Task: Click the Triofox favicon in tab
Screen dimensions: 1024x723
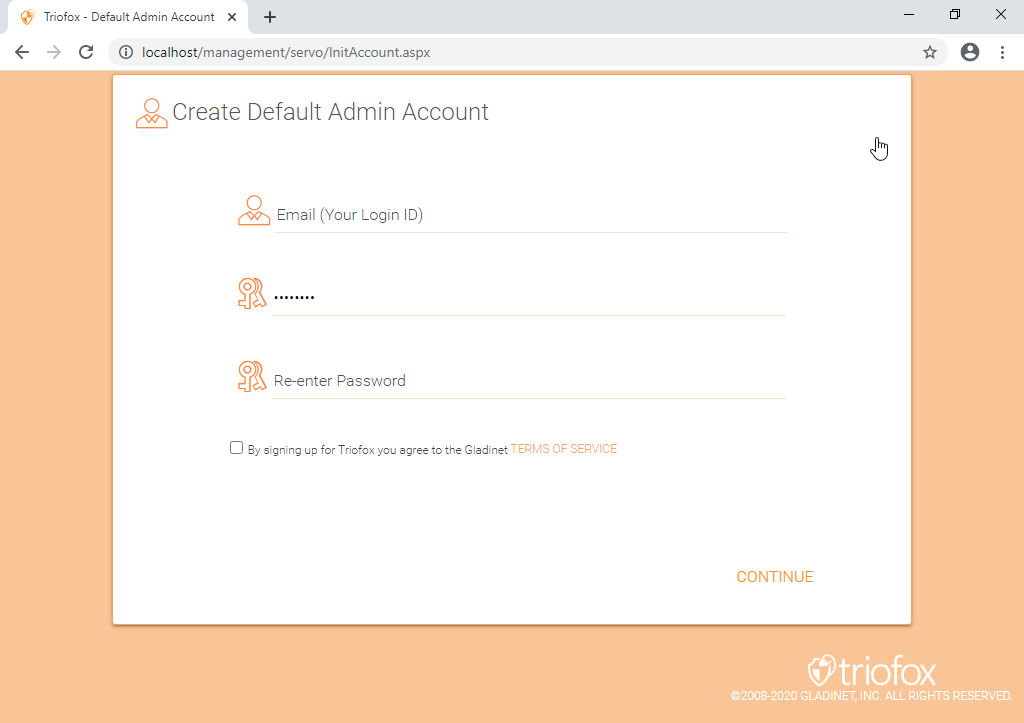Action: (27, 17)
